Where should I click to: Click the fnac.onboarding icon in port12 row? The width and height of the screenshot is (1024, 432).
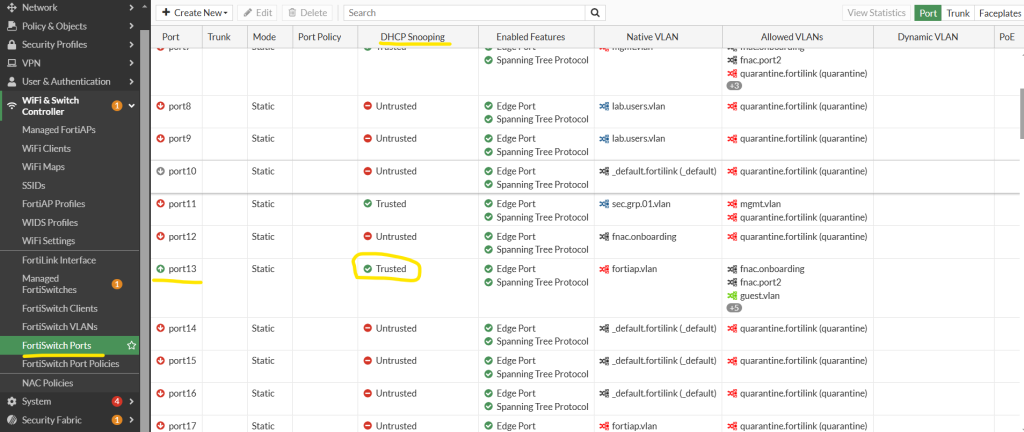pos(604,236)
